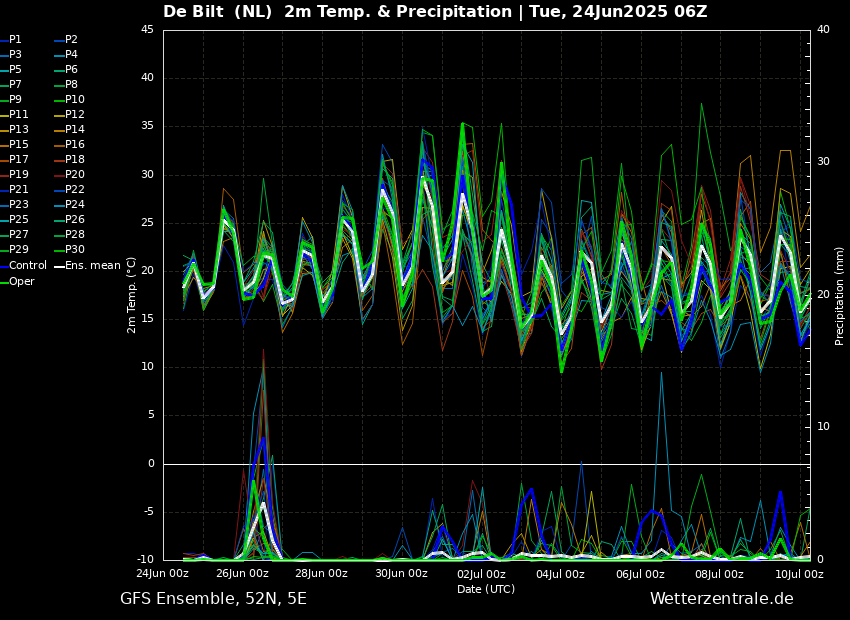
Task: Click the GFS Ensemble, 52N, 5E caption
Action: point(214,599)
